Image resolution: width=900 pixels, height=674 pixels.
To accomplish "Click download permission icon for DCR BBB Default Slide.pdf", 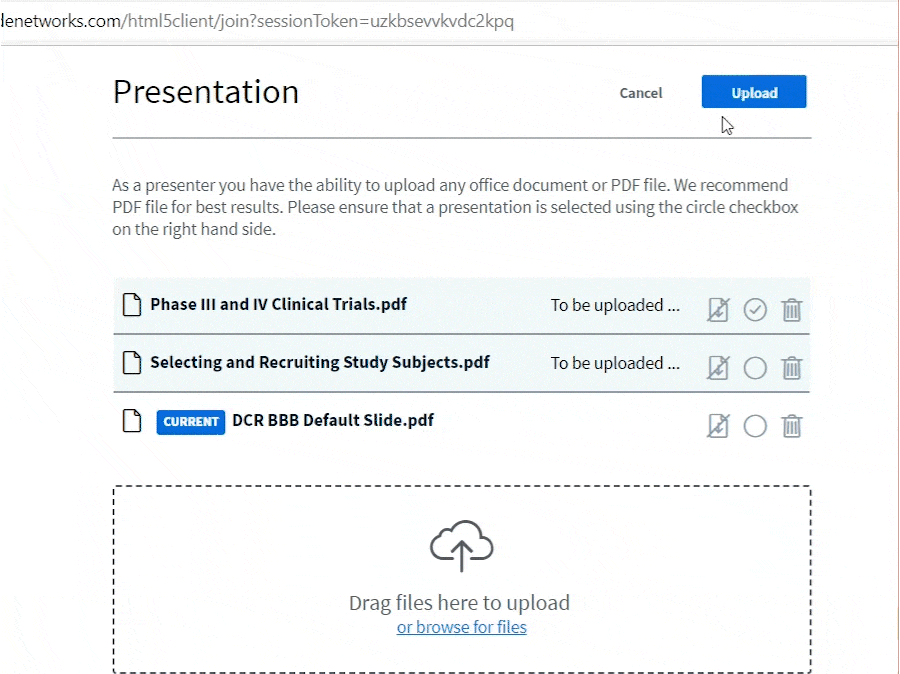I will [717, 426].
